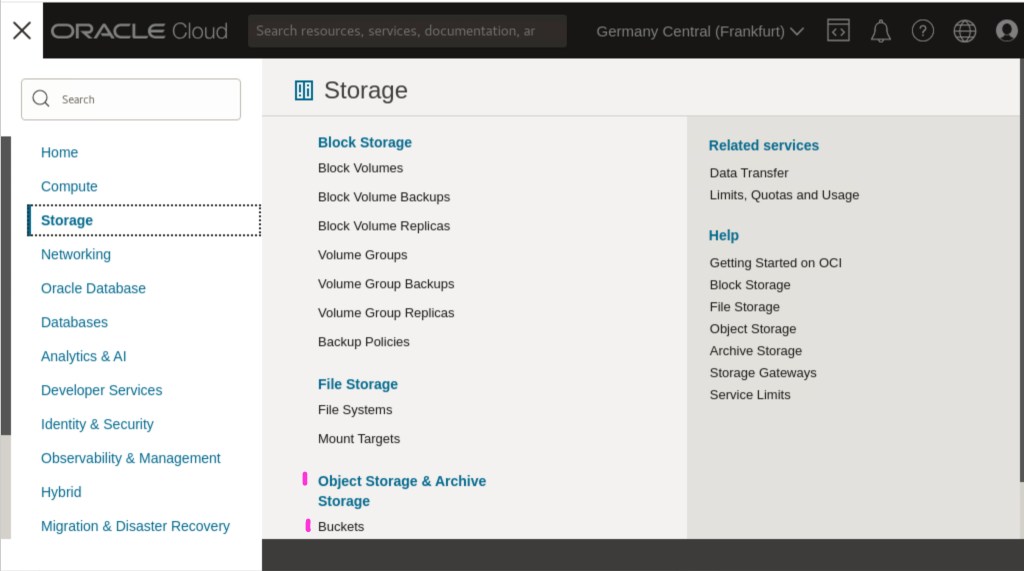Close the navigation menu with X icon
The width and height of the screenshot is (1024, 571).
point(22,30)
